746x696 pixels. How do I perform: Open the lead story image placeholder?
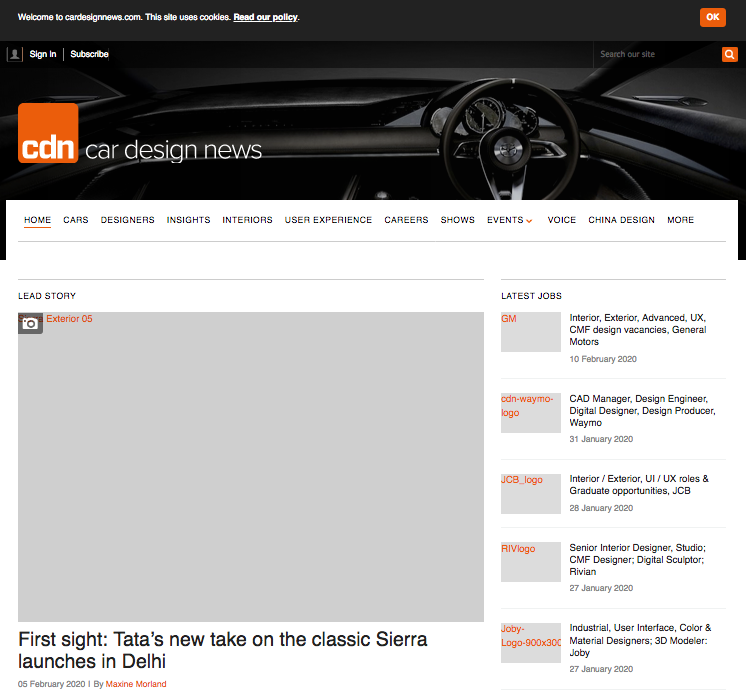[x=251, y=467]
